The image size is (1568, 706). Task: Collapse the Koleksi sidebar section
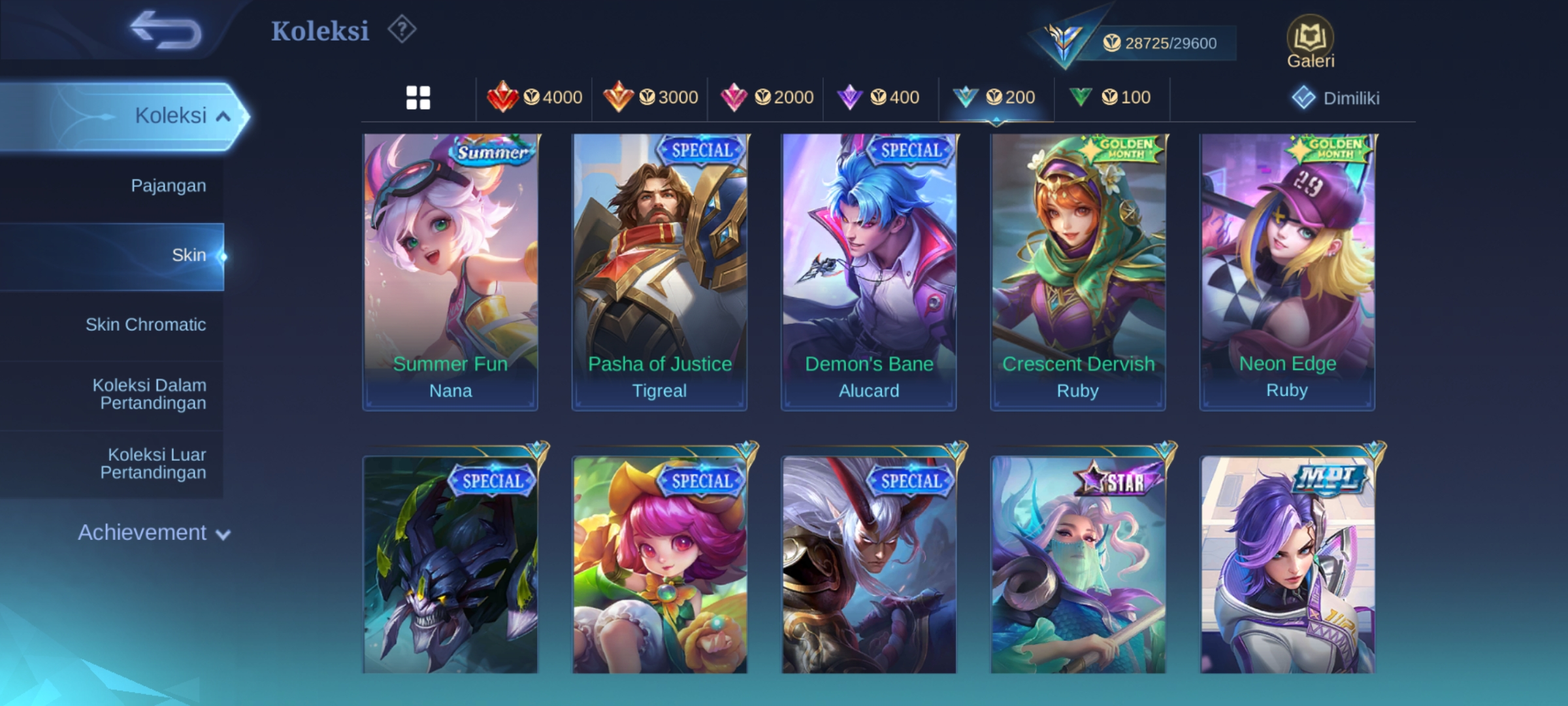pyautogui.click(x=124, y=116)
